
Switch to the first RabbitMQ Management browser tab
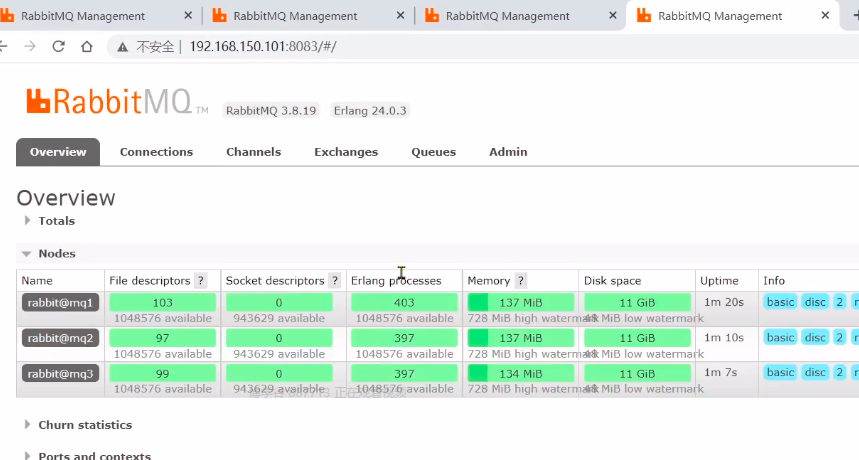pyautogui.click(x=82, y=16)
